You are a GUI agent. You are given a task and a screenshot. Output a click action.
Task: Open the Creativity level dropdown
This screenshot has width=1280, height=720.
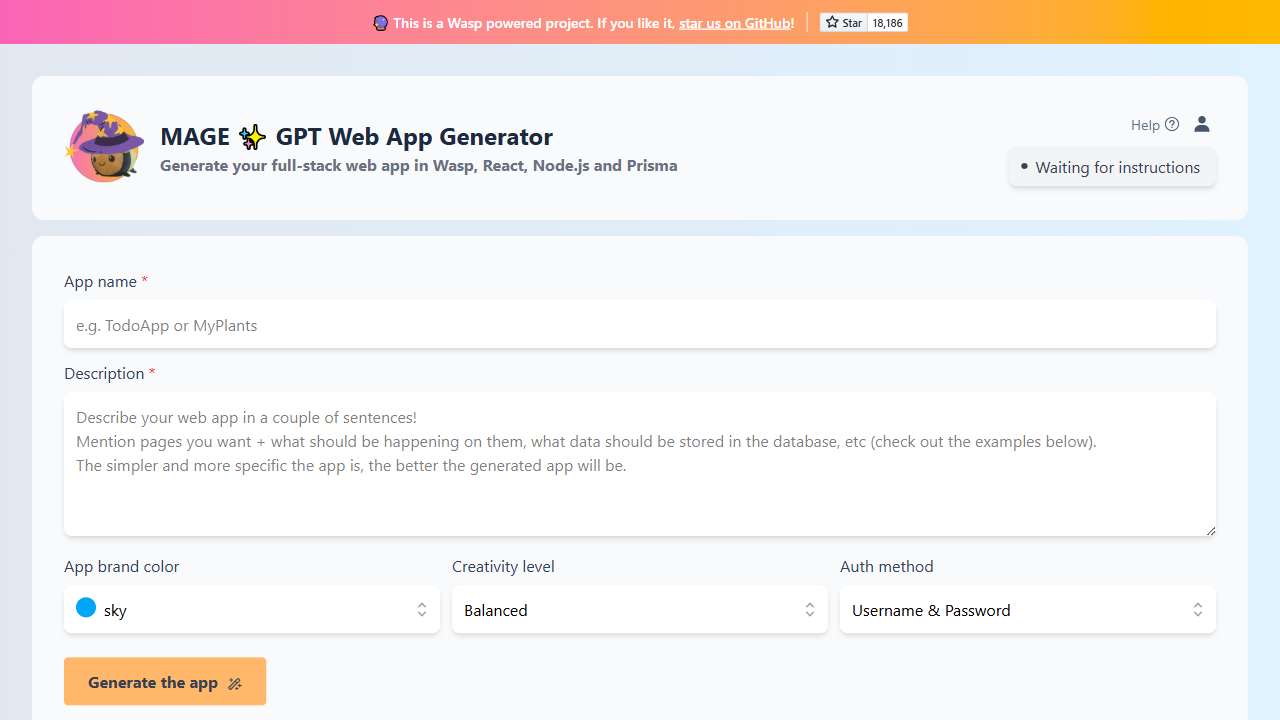coord(639,610)
